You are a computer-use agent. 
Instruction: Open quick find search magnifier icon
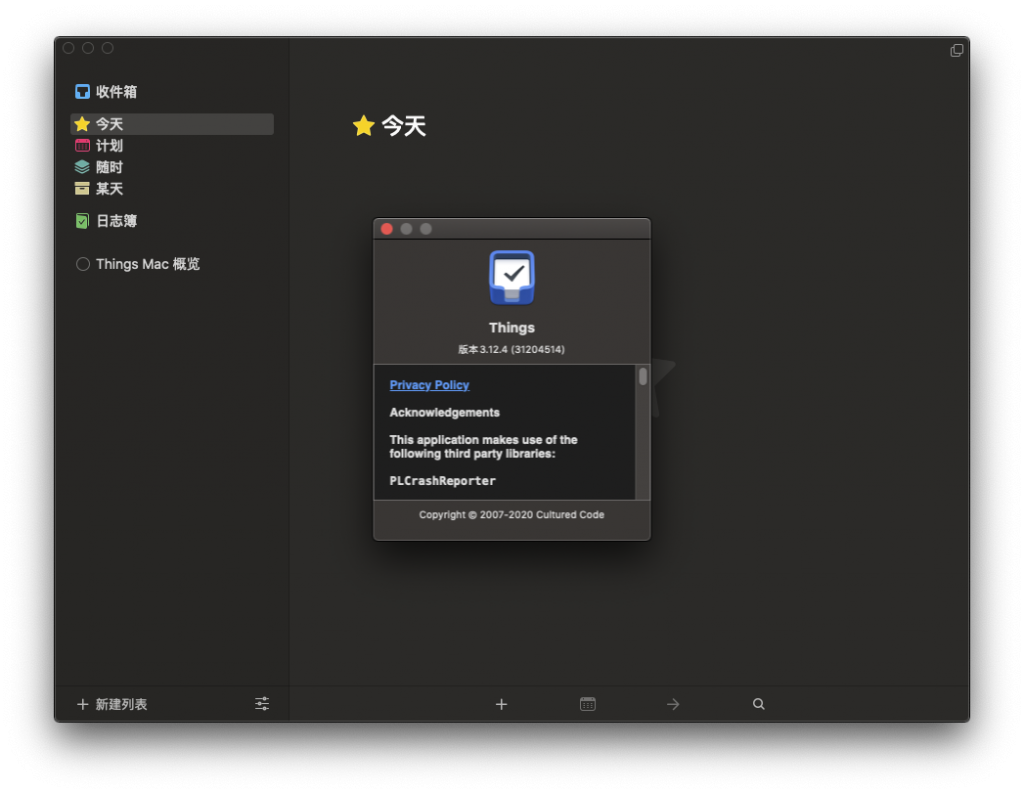[x=758, y=704]
